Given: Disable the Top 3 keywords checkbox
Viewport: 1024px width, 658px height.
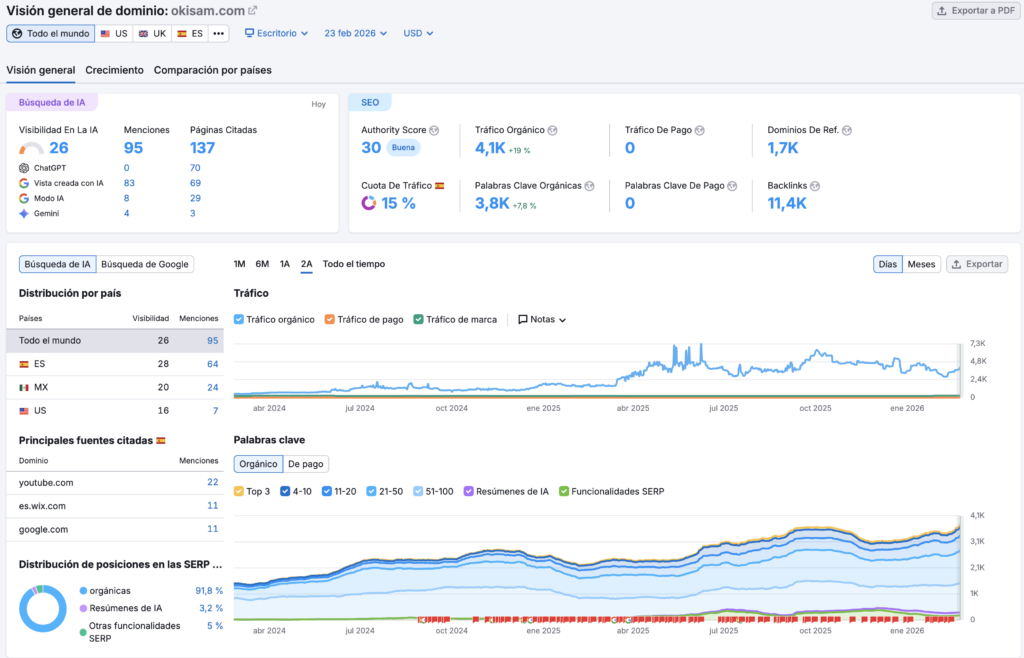Looking at the screenshot, I should [239, 491].
